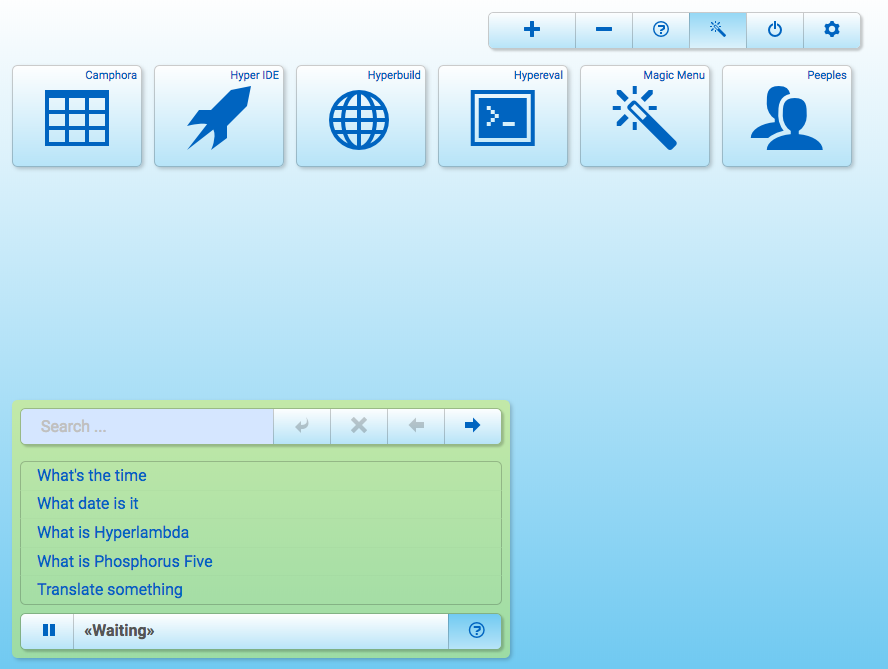Clear search with the X button
Screen dimensions: 888x669
[359, 427]
